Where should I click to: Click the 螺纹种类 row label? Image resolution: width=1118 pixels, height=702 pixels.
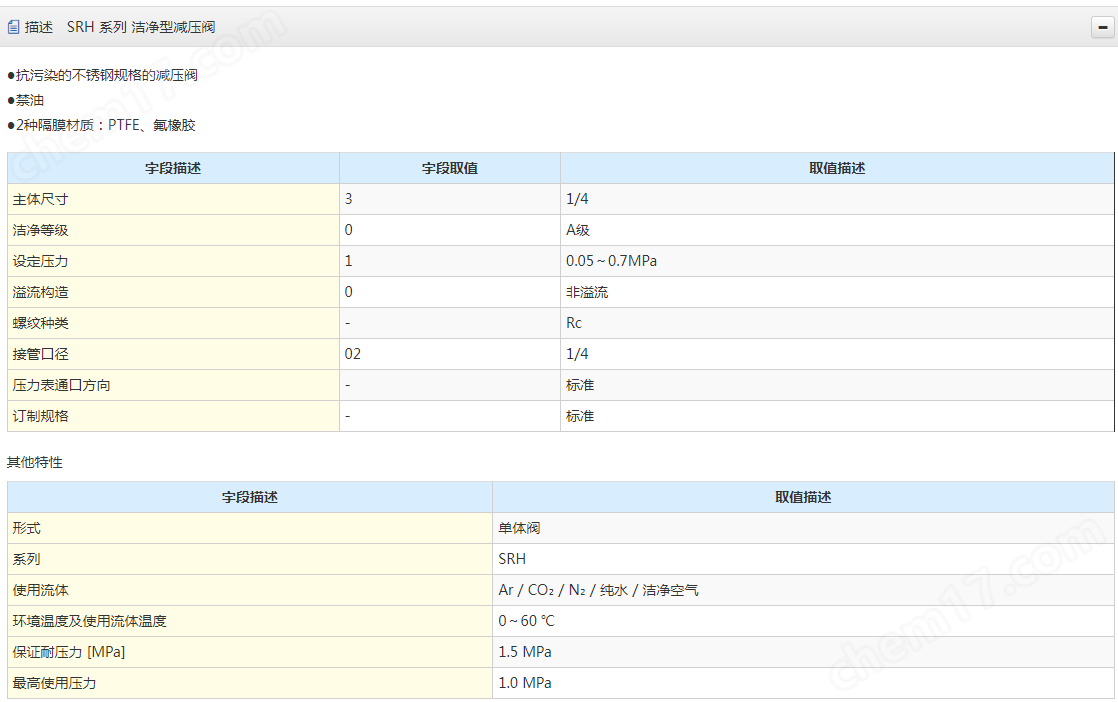point(41,324)
